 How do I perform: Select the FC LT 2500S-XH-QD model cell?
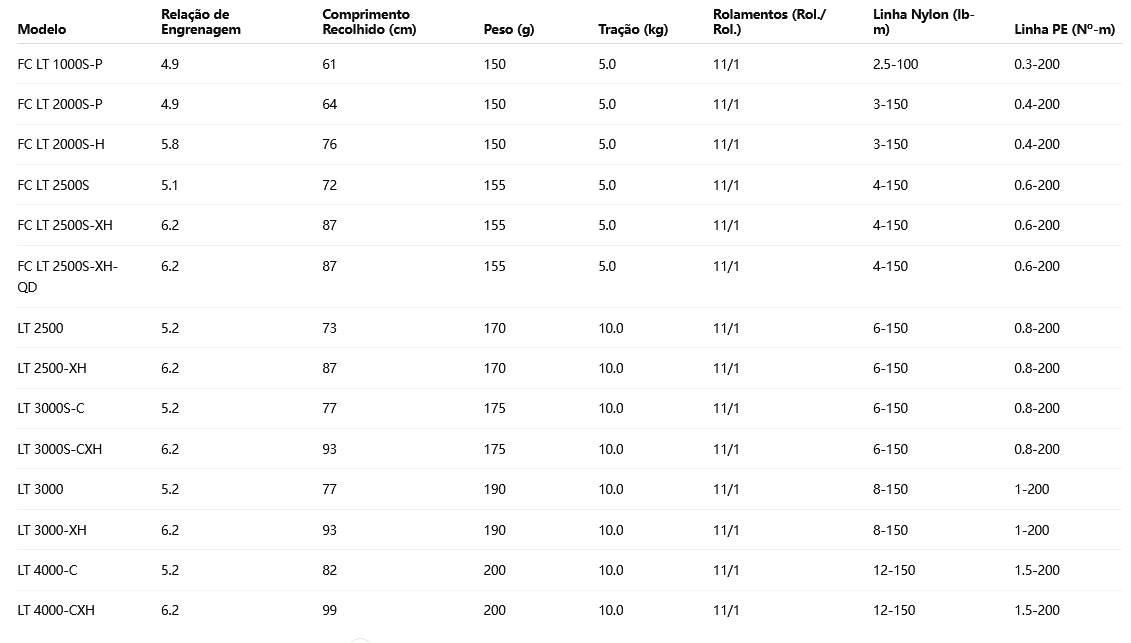pyautogui.click(x=67, y=274)
